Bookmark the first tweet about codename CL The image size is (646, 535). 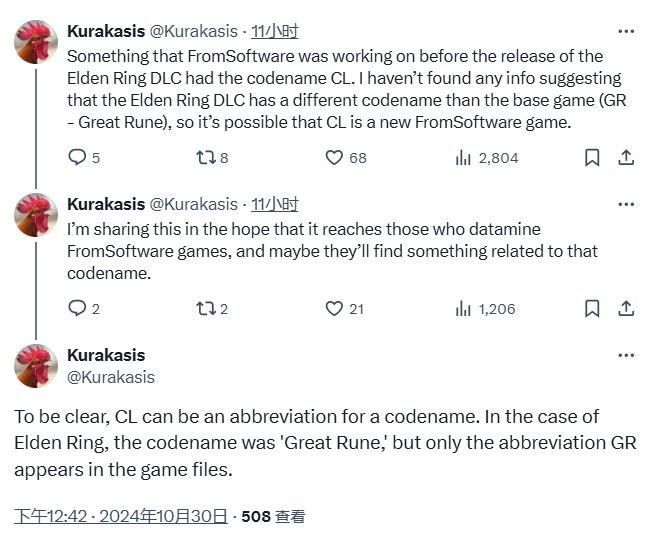click(x=592, y=157)
